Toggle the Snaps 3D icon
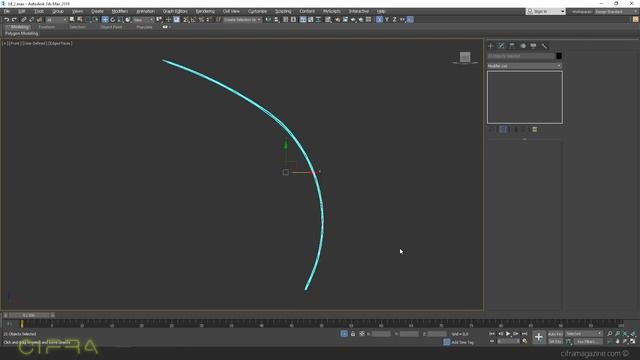 [186, 20]
